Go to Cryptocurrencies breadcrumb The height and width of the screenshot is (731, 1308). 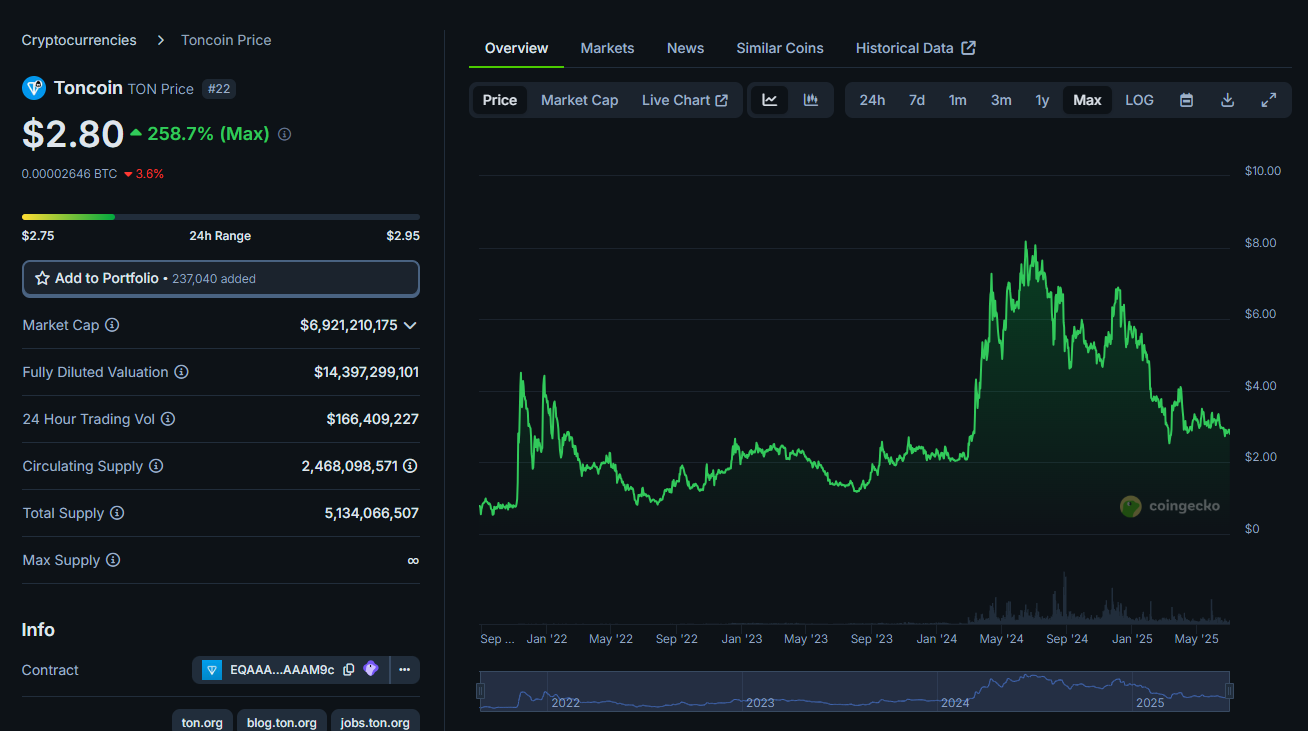pos(79,40)
